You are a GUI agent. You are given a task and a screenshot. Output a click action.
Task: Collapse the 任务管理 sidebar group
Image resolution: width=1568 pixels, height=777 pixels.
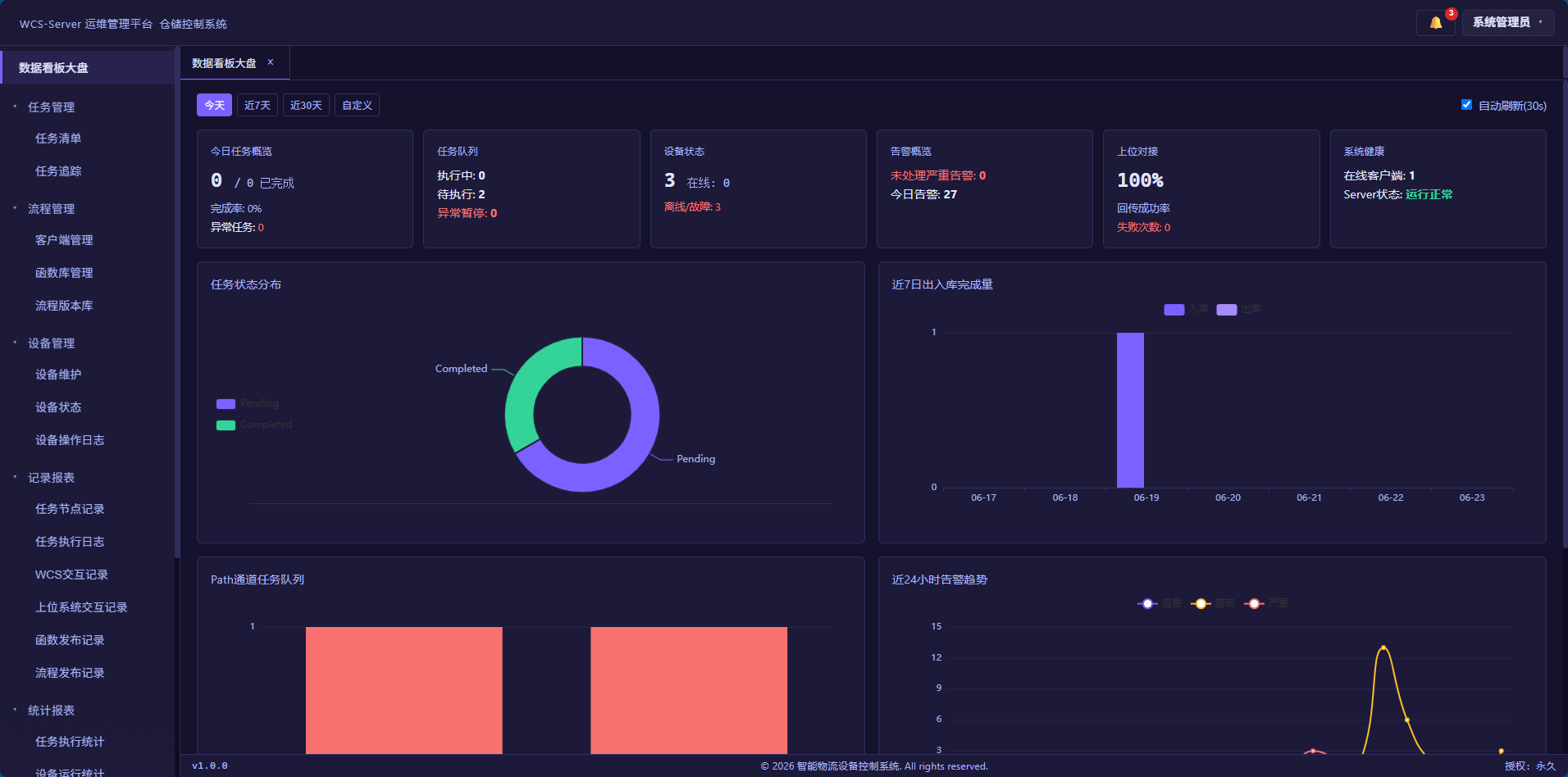tap(51, 107)
